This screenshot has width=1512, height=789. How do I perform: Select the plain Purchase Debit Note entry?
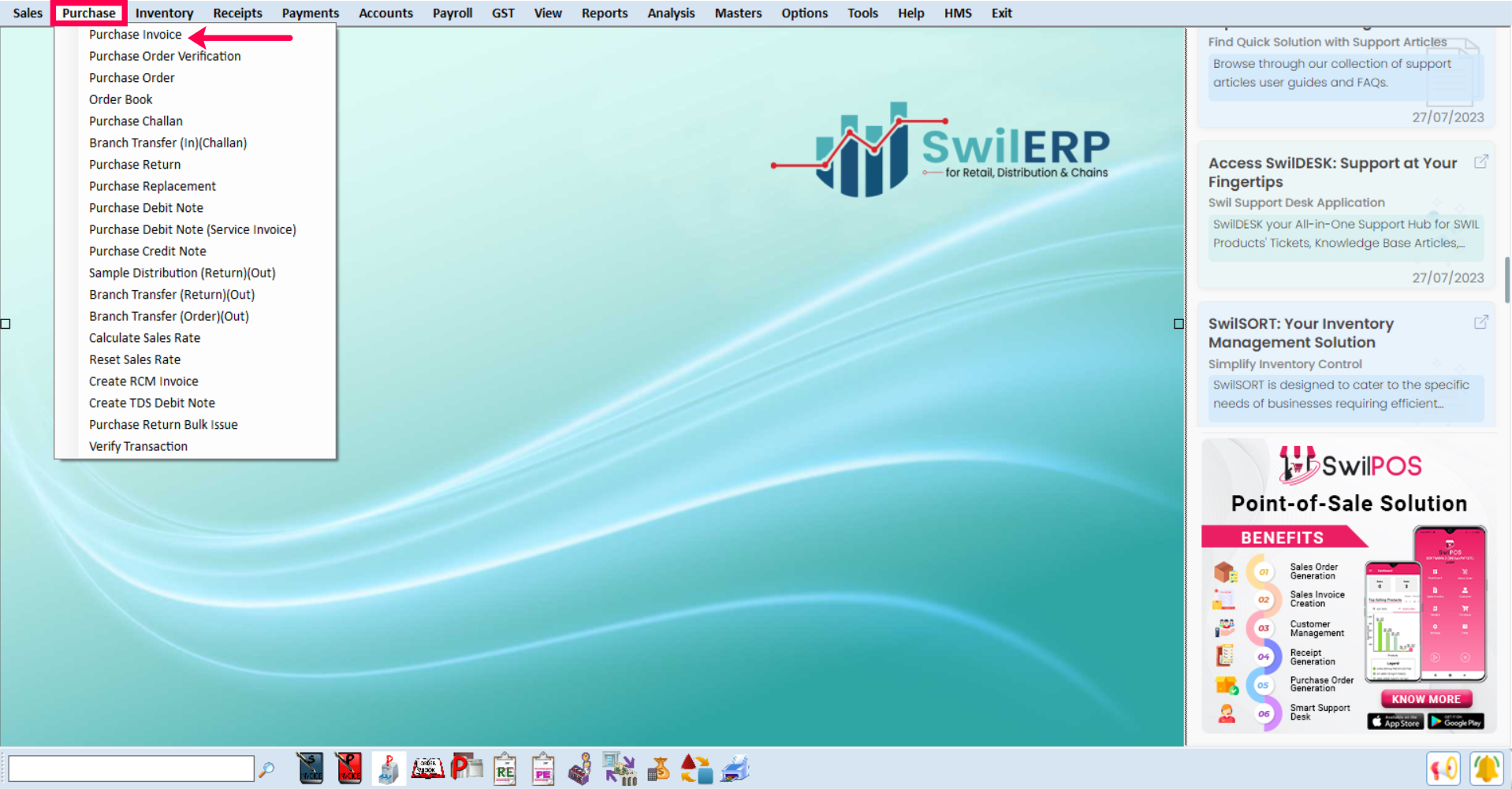coord(146,208)
